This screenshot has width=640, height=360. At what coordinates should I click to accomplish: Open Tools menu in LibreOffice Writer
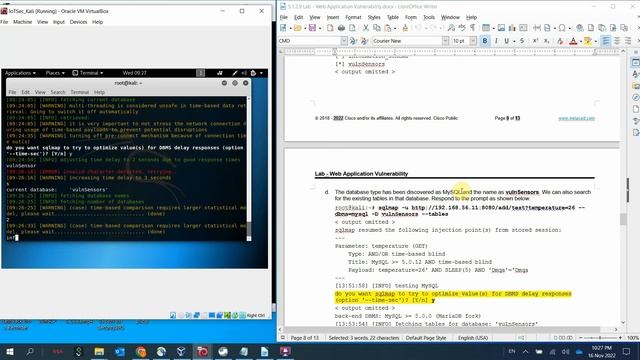click(429, 17)
